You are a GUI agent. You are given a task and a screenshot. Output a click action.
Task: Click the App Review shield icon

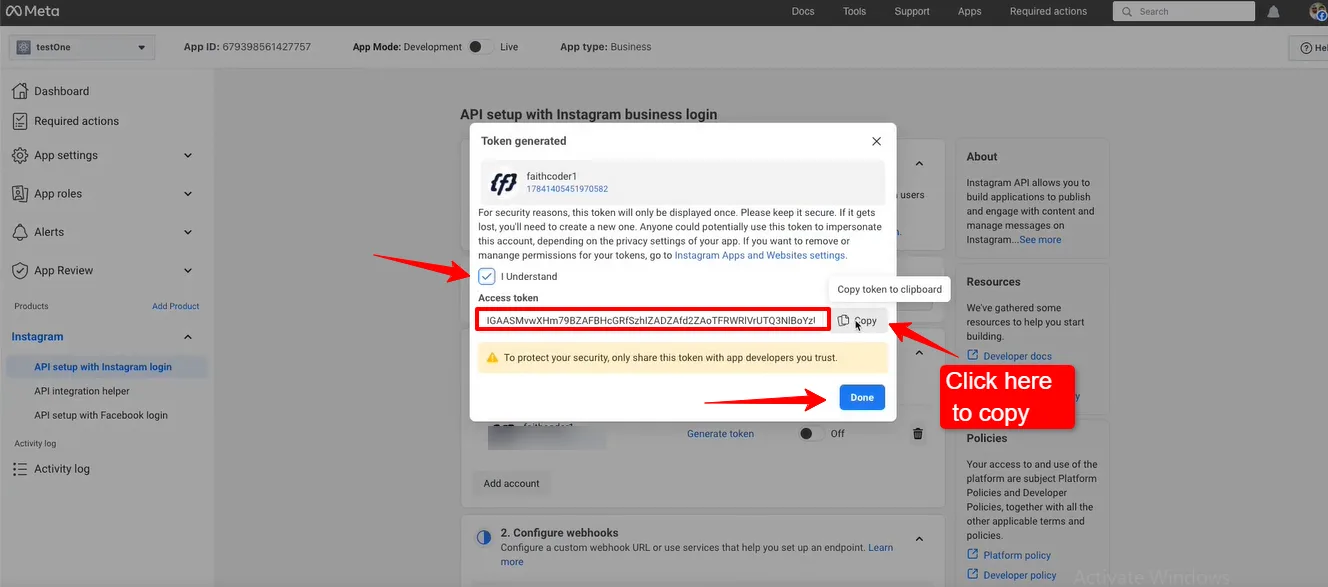[x=19, y=270]
